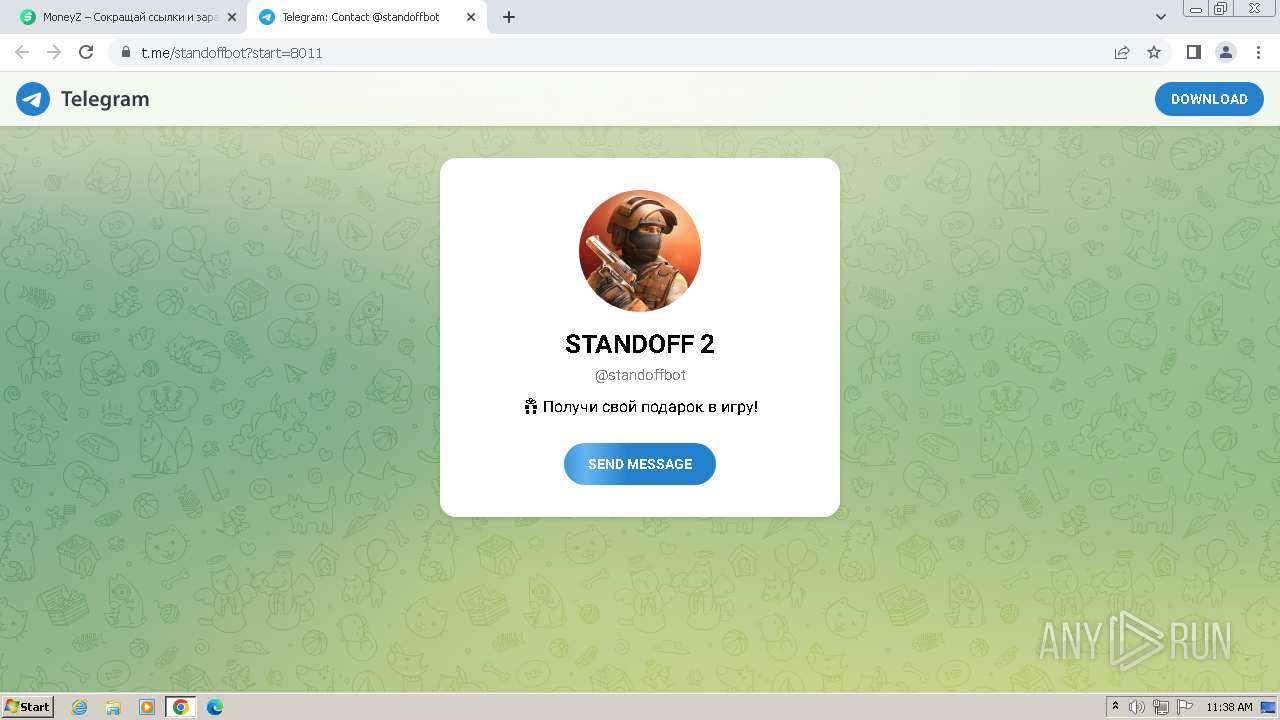Open the Chrome three-dot menu
Screen dimensions: 1280x720
click(1256, 52)
